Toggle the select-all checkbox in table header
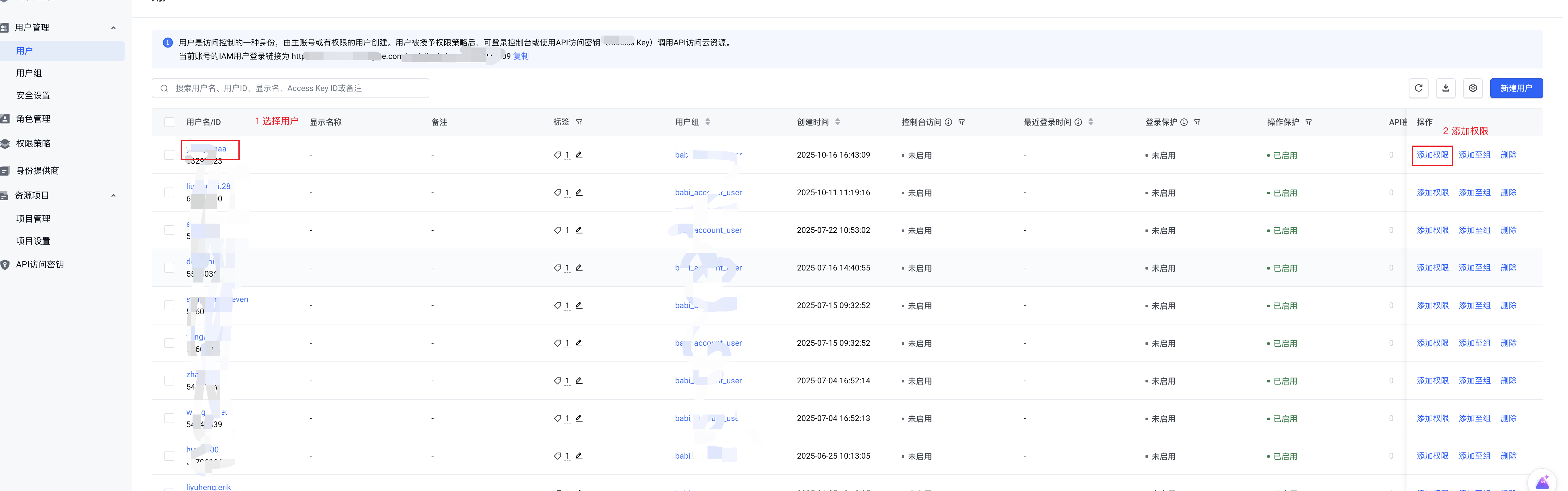This screenshot has height=491, width=1568. coord(169,122)
